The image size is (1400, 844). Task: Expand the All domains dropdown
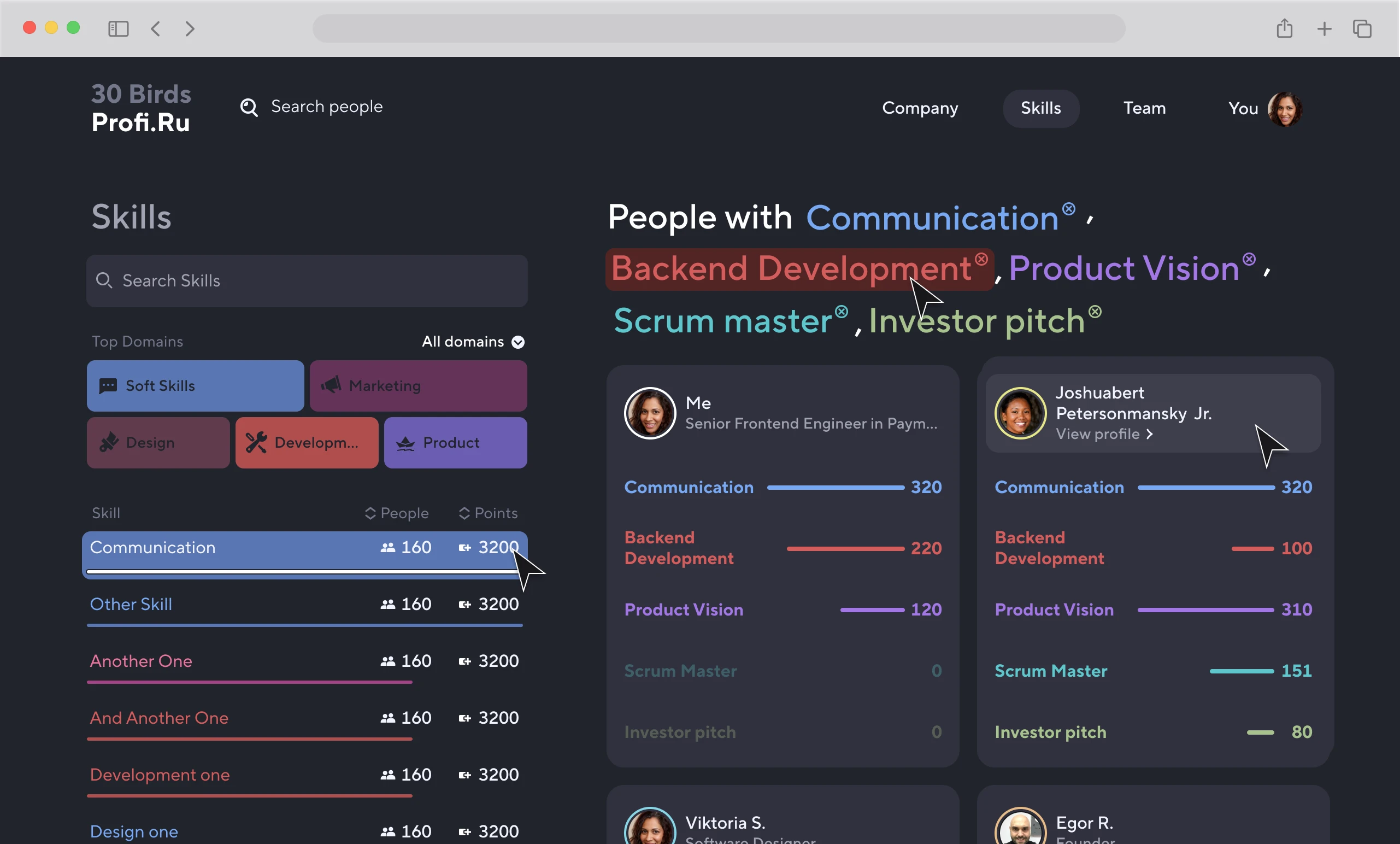point(473,342)
